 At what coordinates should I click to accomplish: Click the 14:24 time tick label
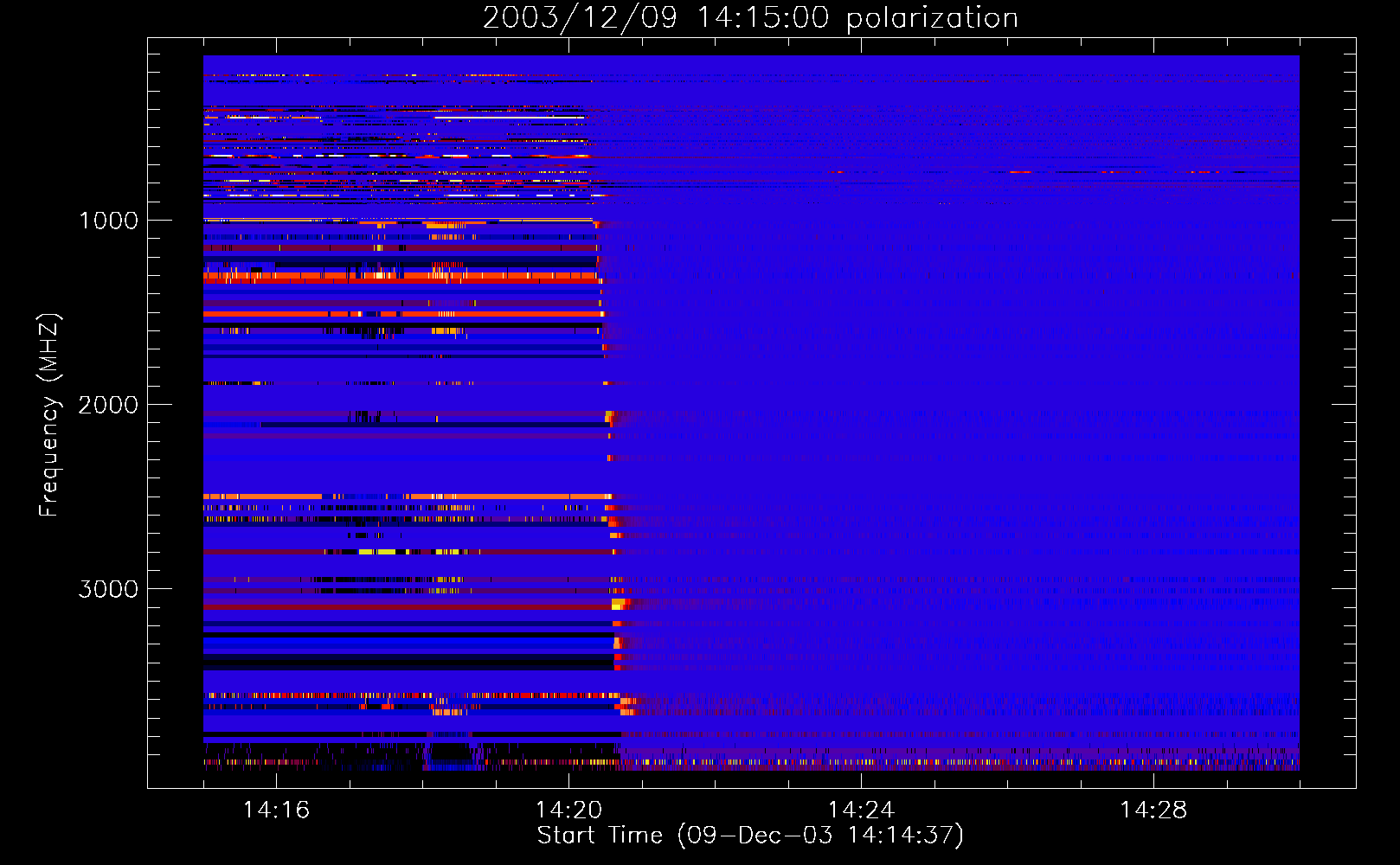(x=861, y=810)
